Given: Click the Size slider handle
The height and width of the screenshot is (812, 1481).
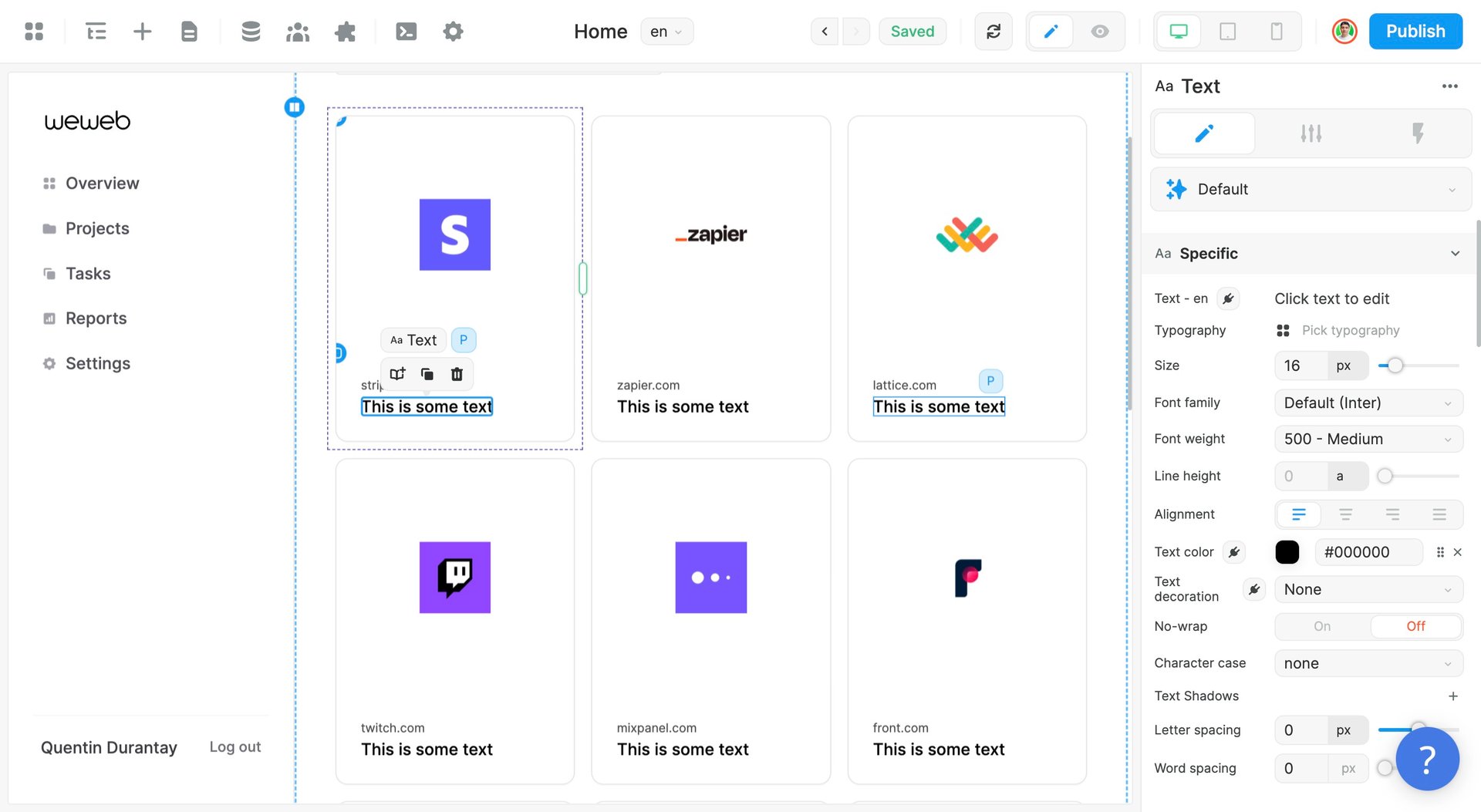Looking at the screenshot, I should pyautogui.click(x=1395, y=366).
